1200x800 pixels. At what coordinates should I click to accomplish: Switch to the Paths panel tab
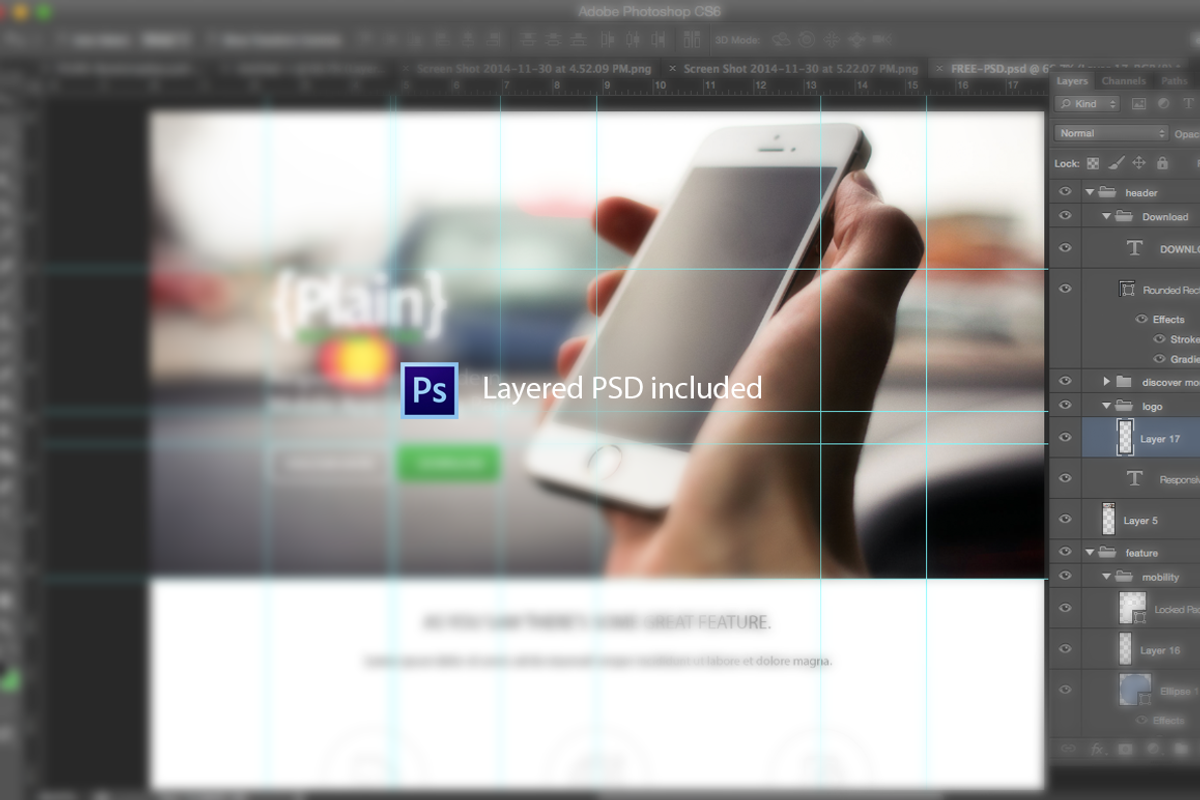point(1174,81)
